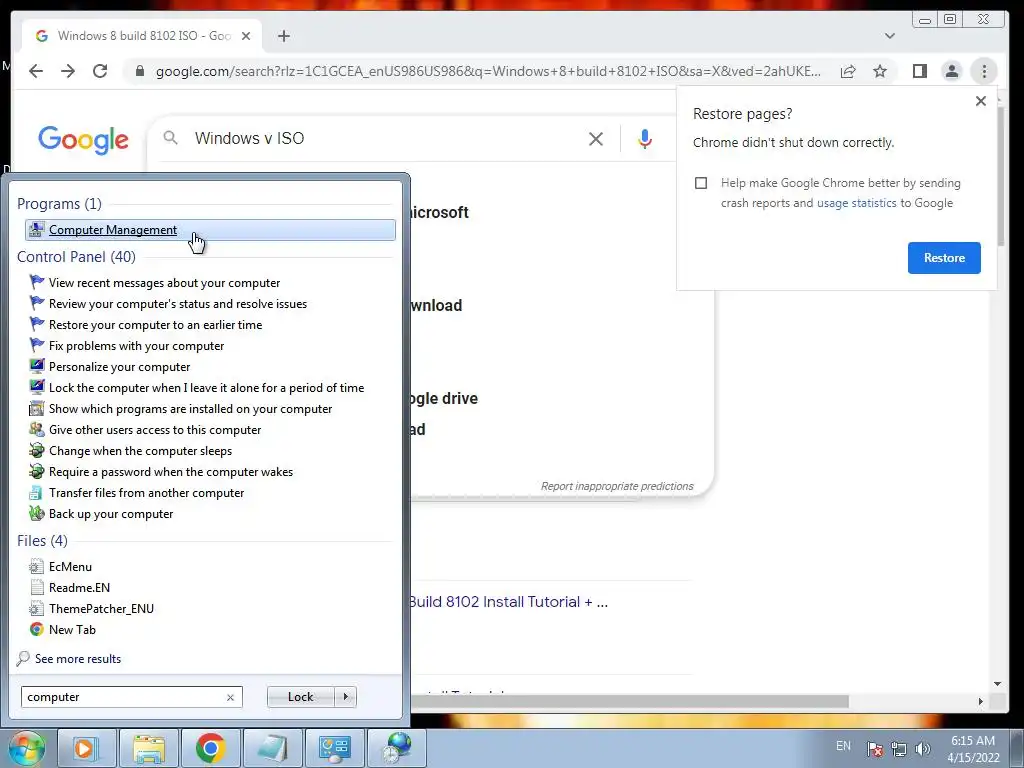Open Show which programs are installed

pyautogui.click(x=190, y=409)
